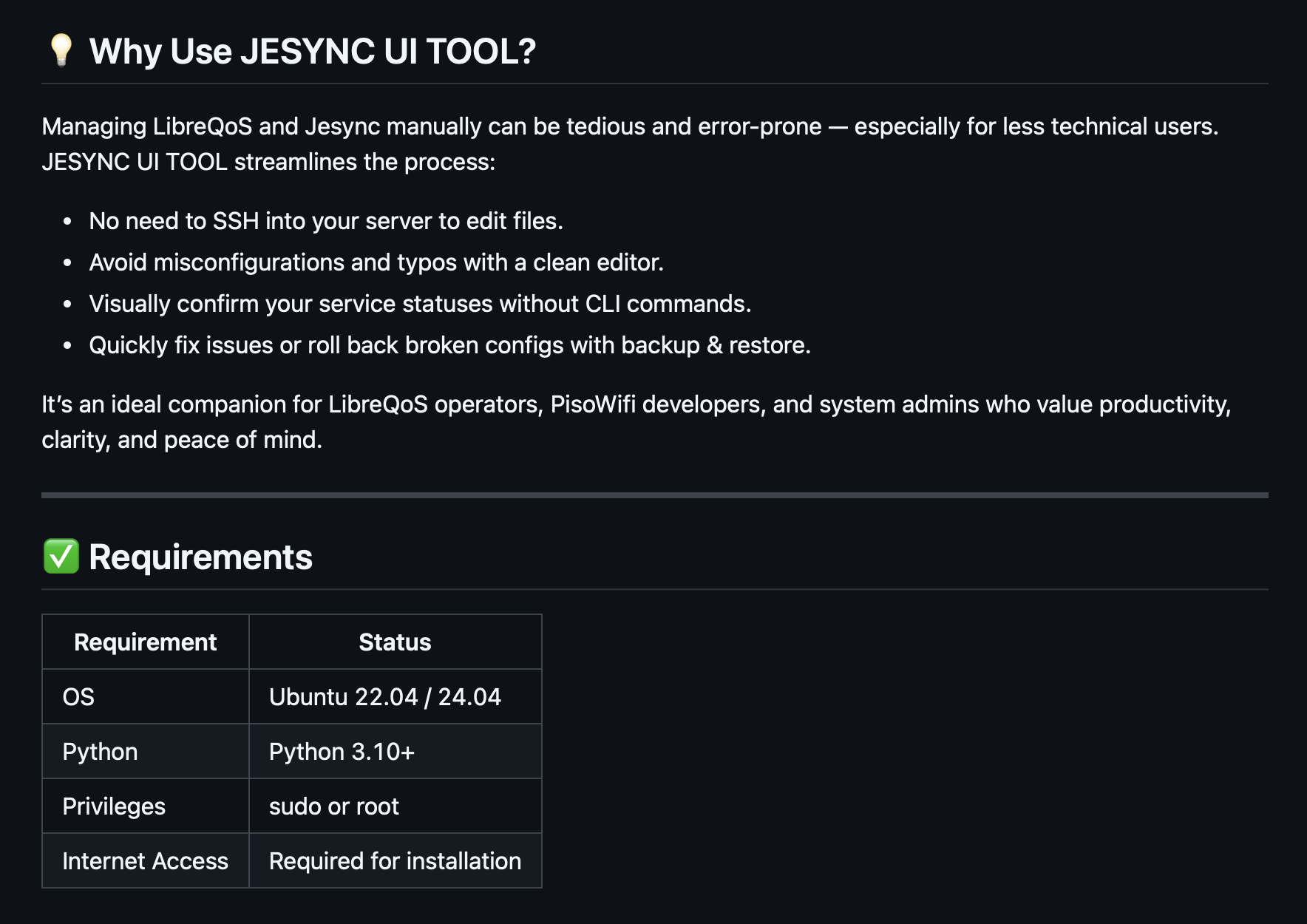Viewport: 1307px width, 924px height.
Task: Click the horizontal divider above Requirements
Action: click(655, 495)
